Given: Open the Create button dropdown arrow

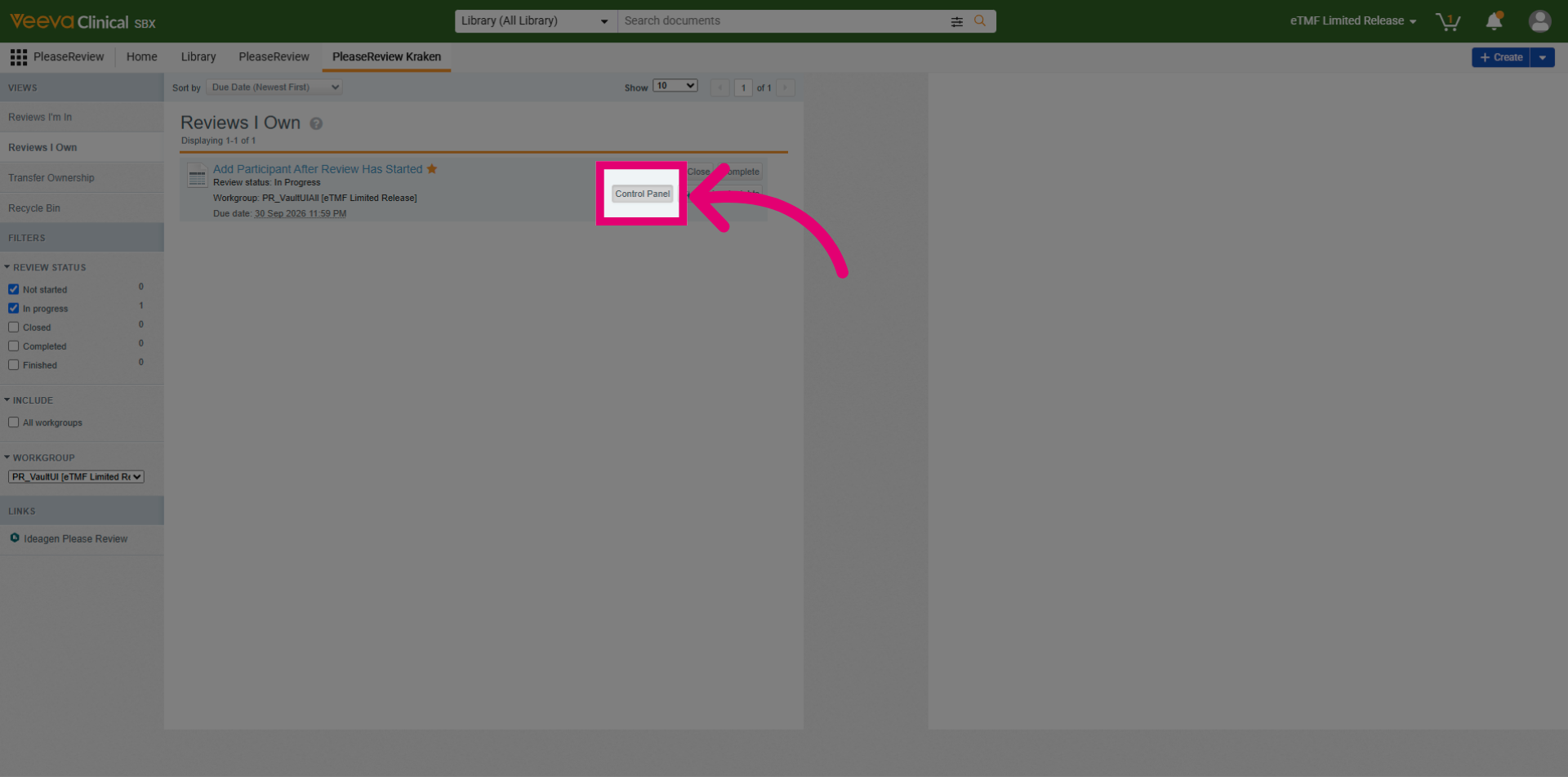Looking at the screenshot, I should click(x=1542, y=57).
